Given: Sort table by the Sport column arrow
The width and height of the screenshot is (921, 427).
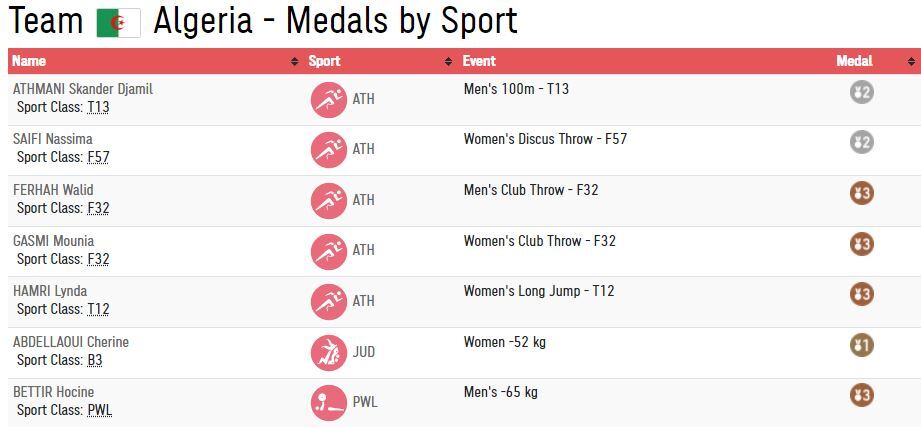Looking at the screenshot, I should click(x=449, y=62).
